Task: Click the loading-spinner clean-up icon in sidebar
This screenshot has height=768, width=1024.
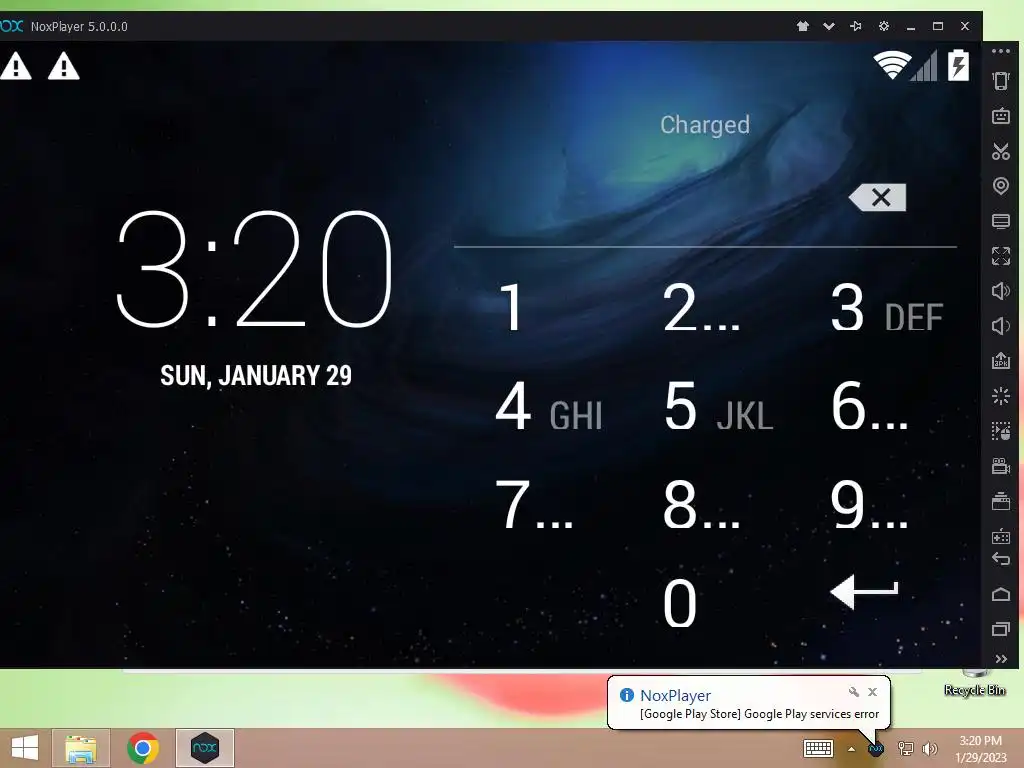Action: click(x=1000, y=396)
